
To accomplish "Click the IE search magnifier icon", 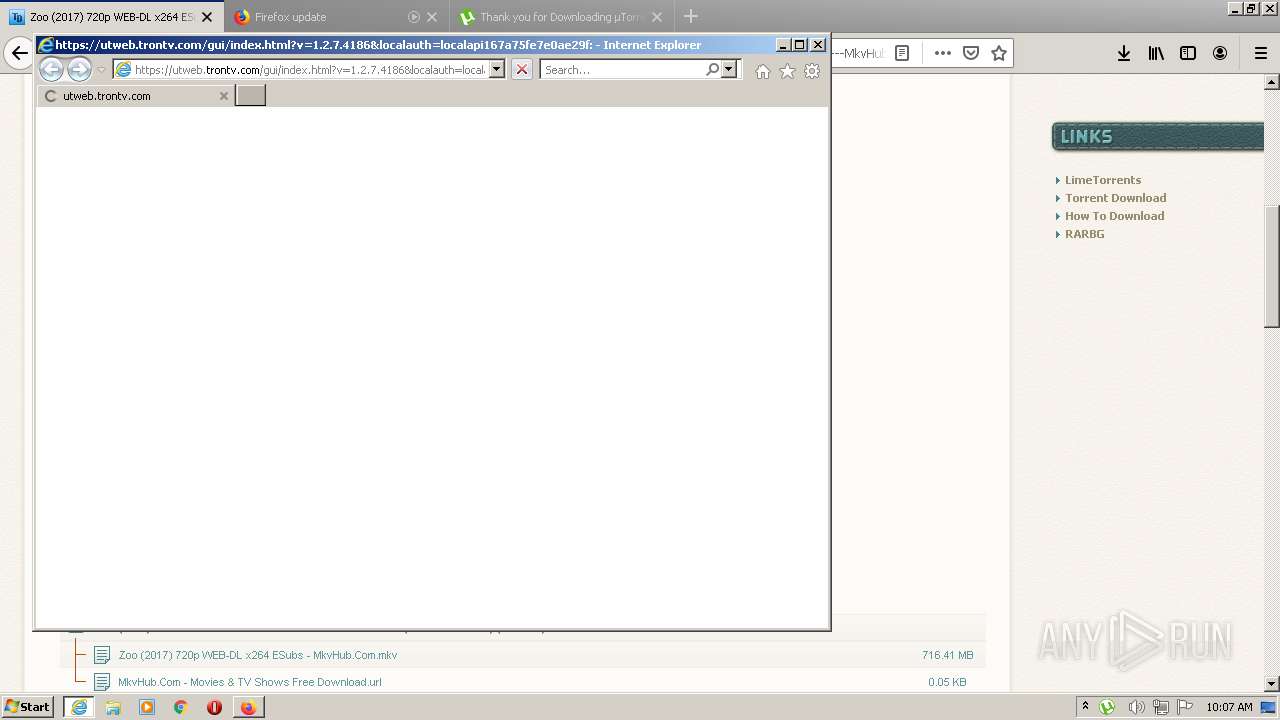I will [712, 70].
